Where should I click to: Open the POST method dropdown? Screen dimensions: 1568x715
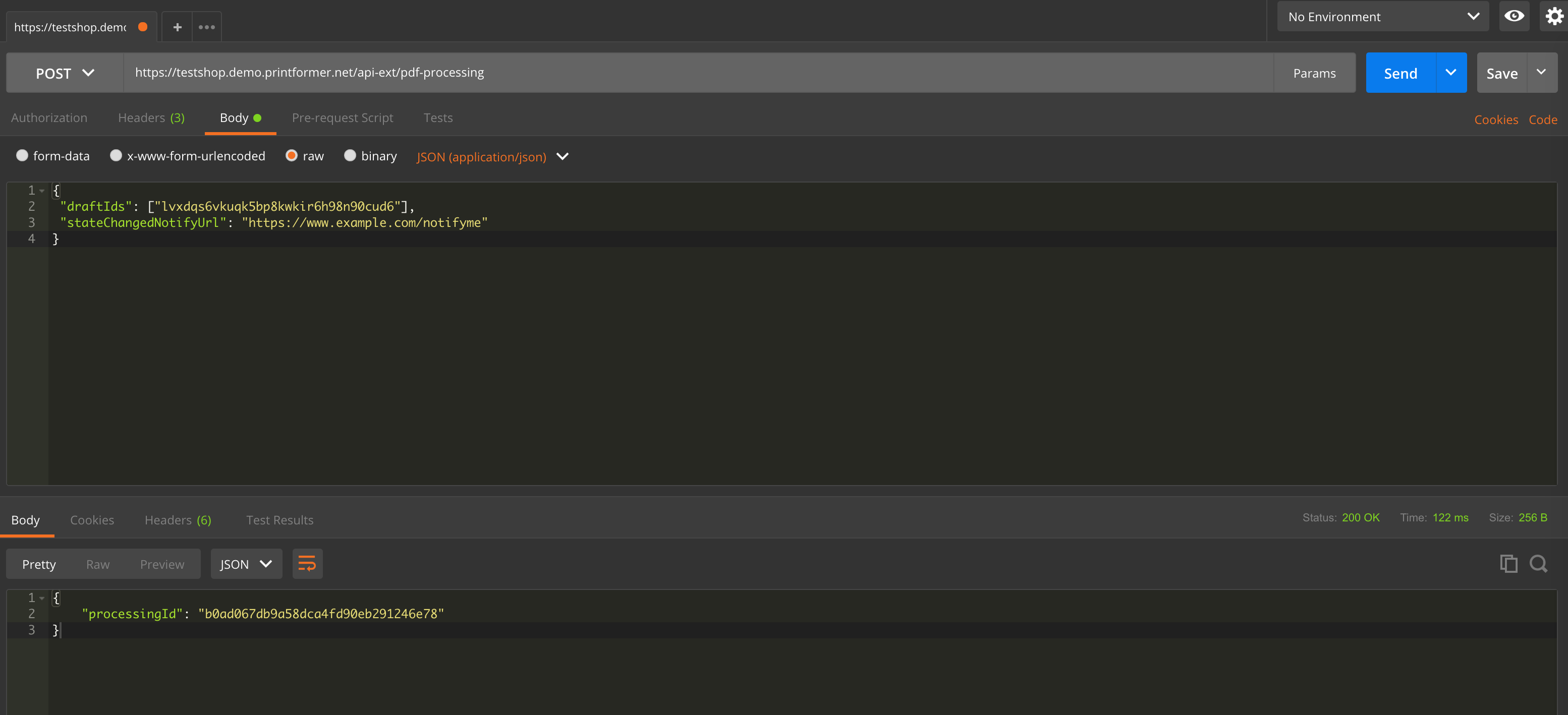pos(65,73)
